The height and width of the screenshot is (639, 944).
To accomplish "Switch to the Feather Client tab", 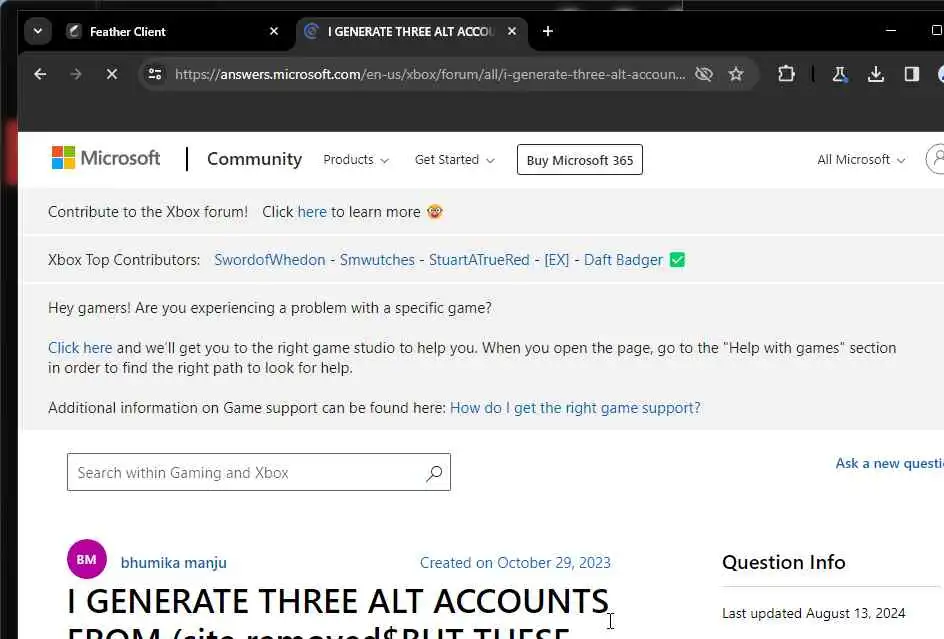I will 172,31.
